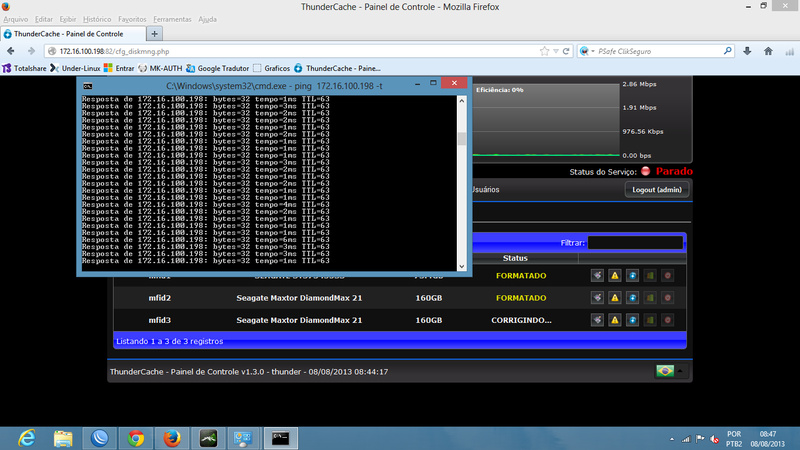Open the Usuários menu tab
Image resolution: width=800 pixels, height=450 pixels.
(x=485, y=189)
